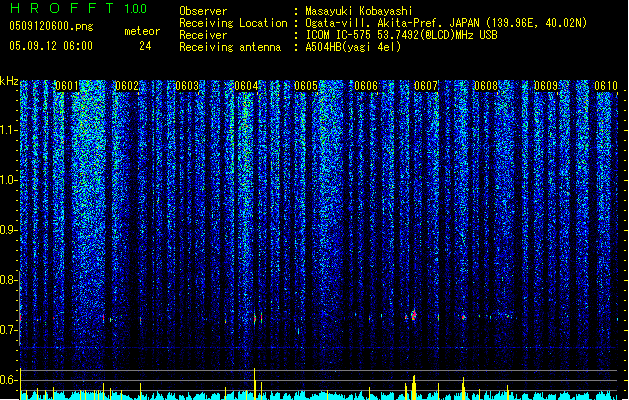Image resolution: width=629 pixels, height=400 pixels.
Task: Click the version number 1.0.0
Action: tap(136, 9)
